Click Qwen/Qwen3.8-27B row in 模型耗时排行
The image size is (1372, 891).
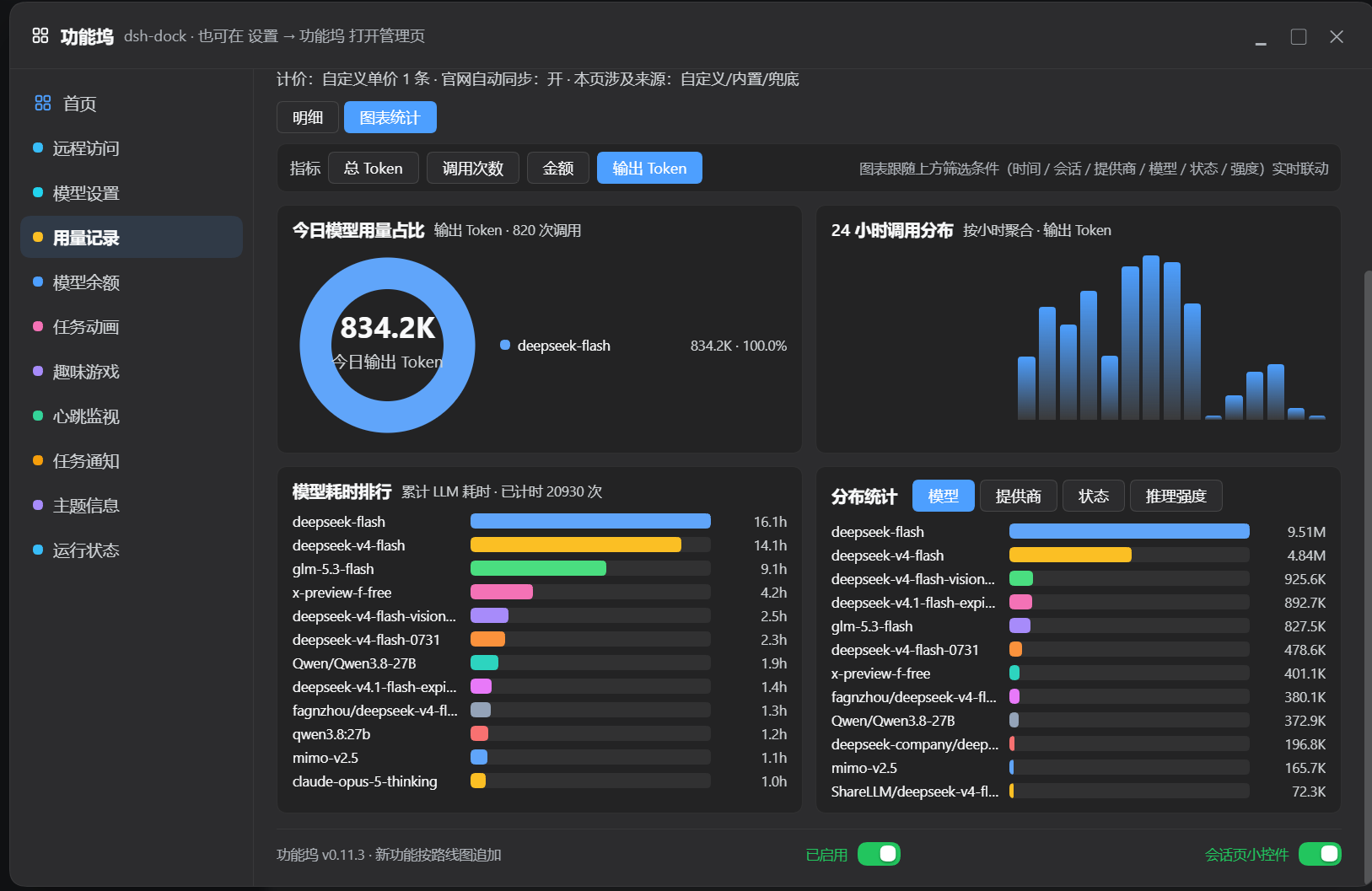coord(540,663)
